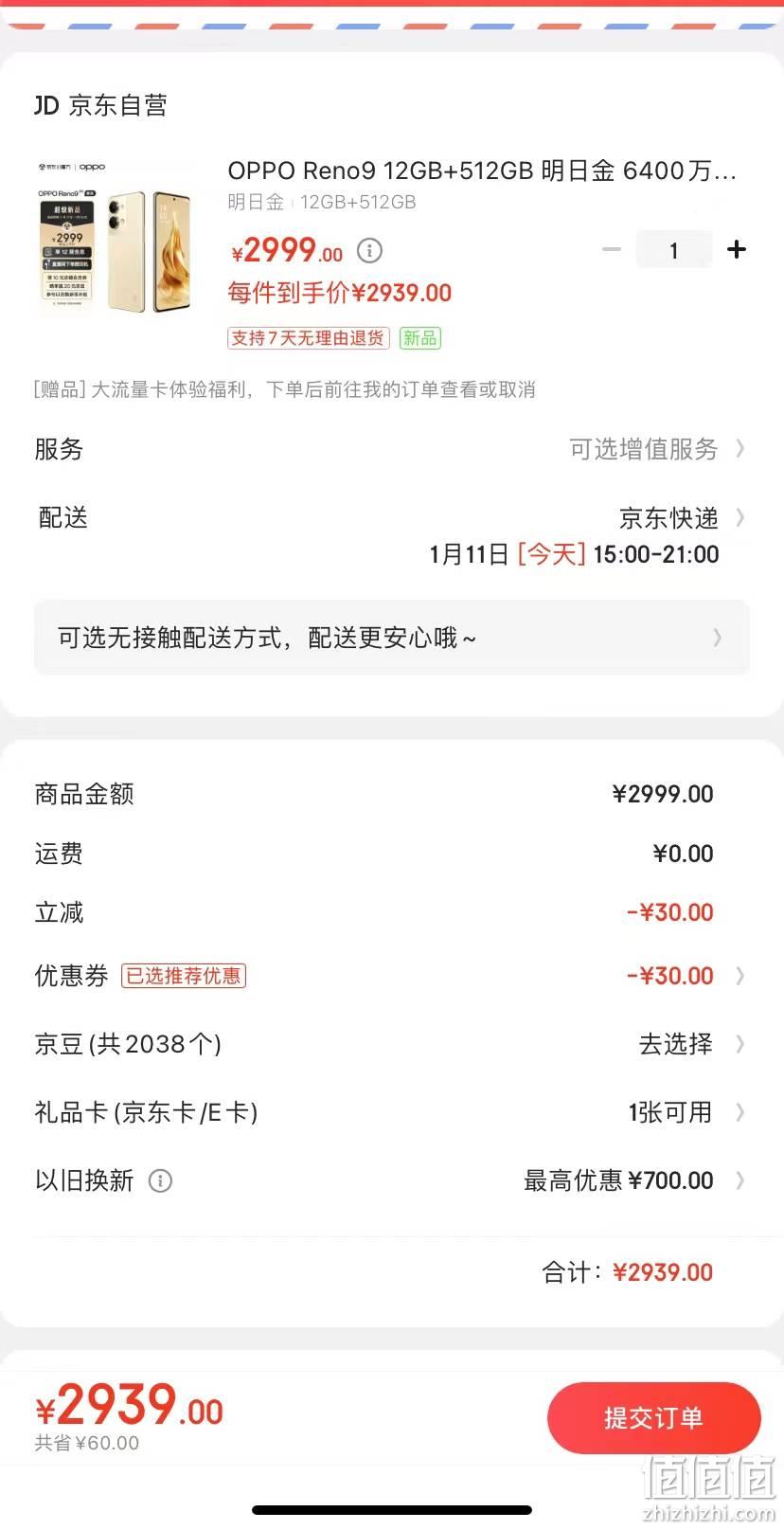Decrease quantity with the minus icon

[612, 250]
